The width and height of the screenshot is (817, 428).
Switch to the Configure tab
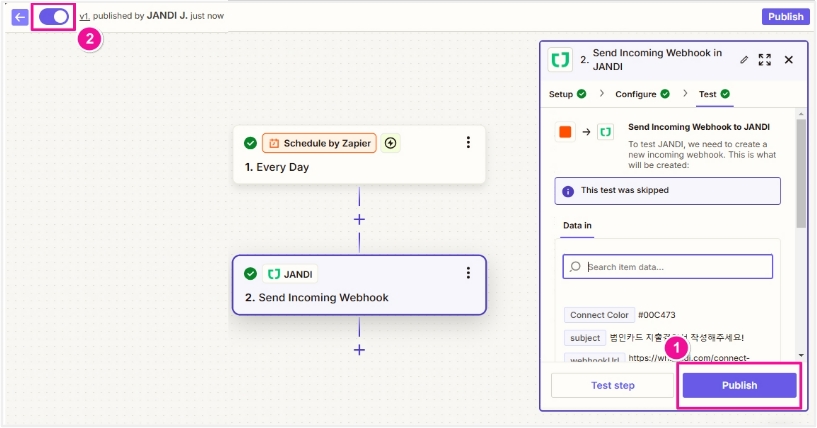642,94
